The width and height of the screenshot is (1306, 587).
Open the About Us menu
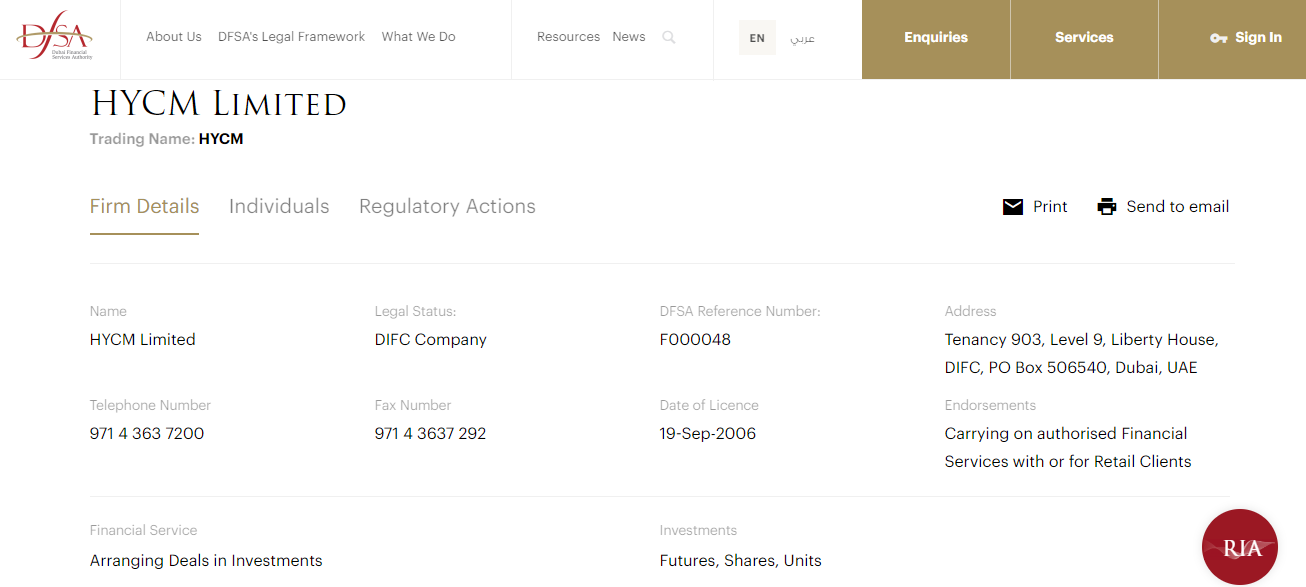click(x=174, y=37)
